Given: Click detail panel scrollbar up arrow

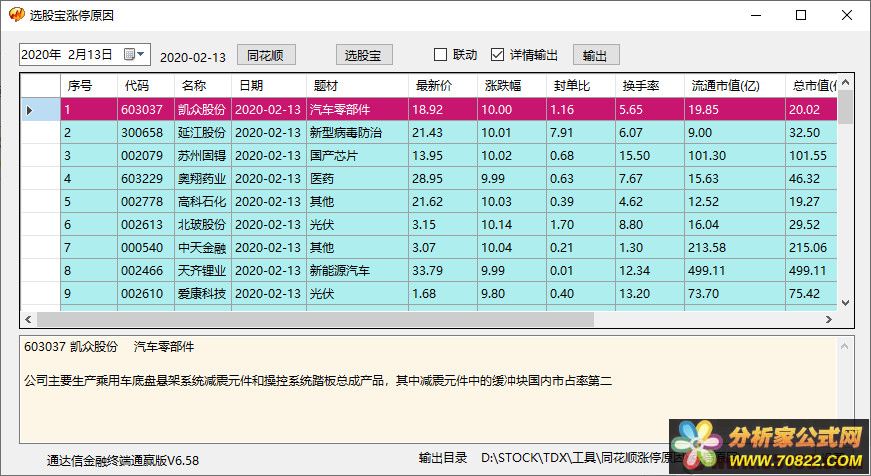Looking at the screenshot, I should tap(844, 347).
